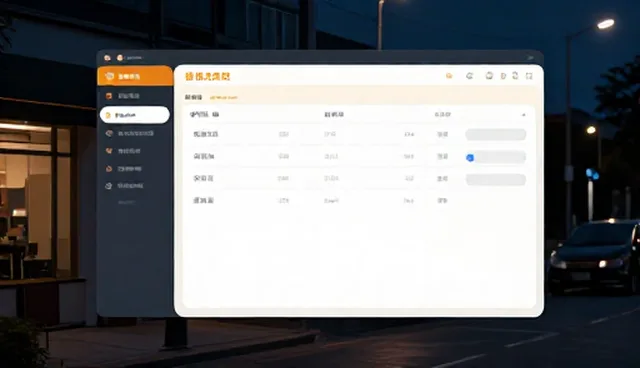Click the orange icon in the header toolbar
The image size is (640, 368).
coord(449,76)
